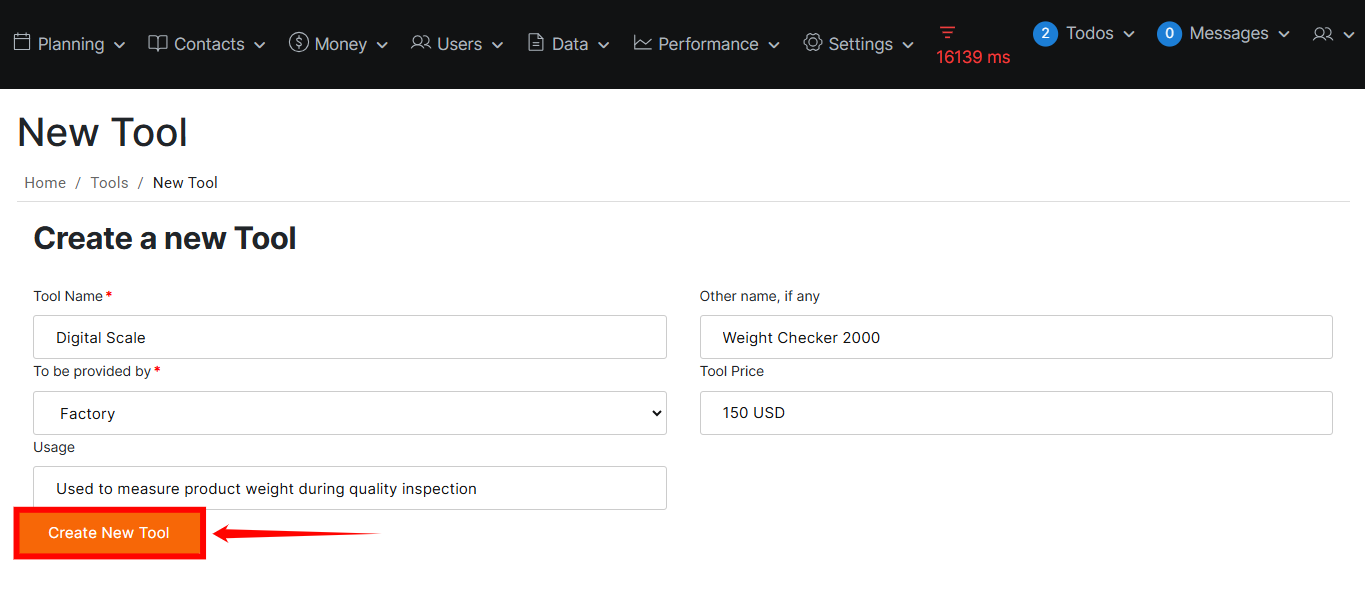Click the chart icon beside Performance
1365x615 pixels.
click(x=643, y=43)
